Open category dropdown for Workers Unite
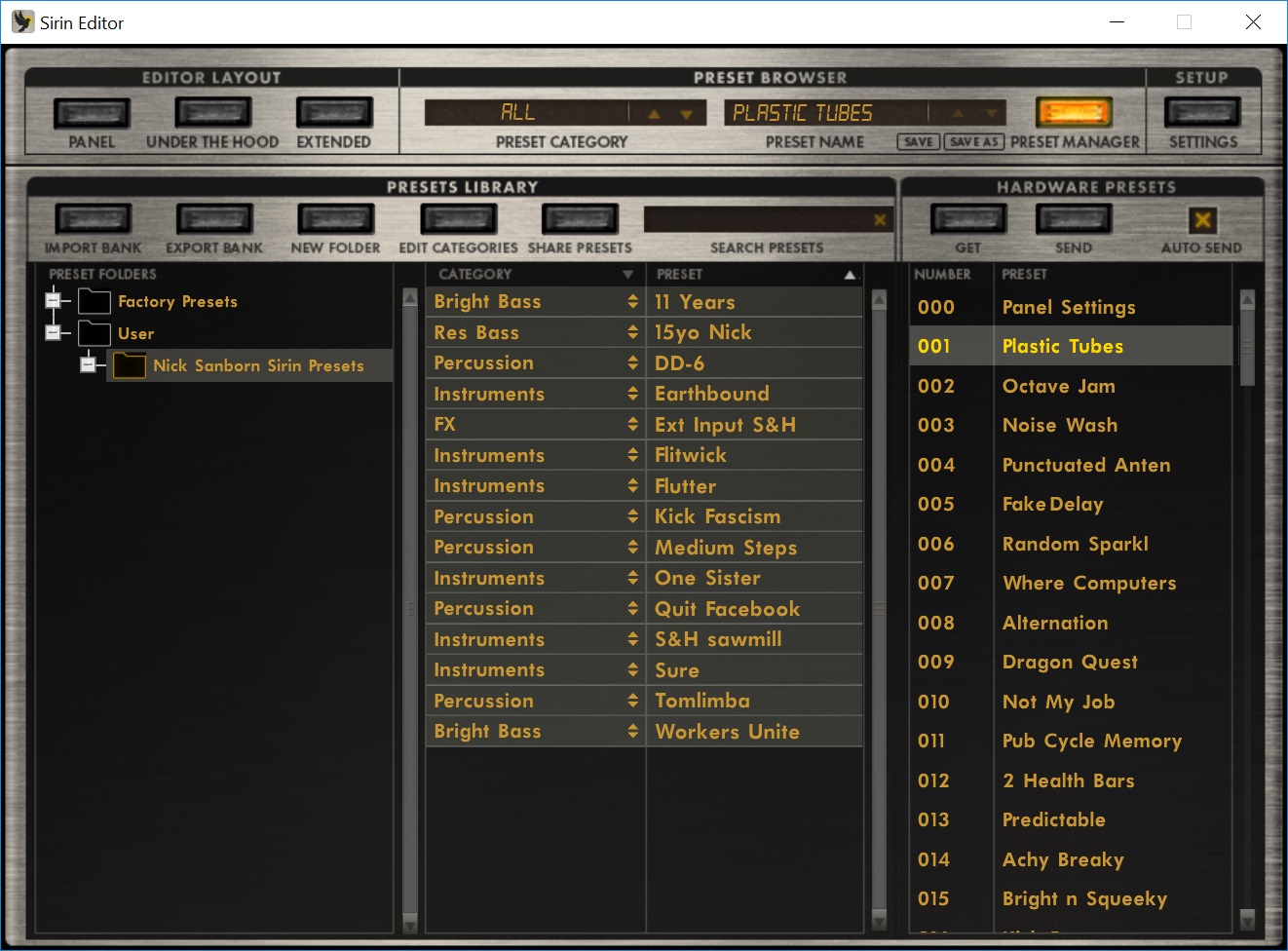This screenshot has height=951, width=1288. click(x=632, y=732)
